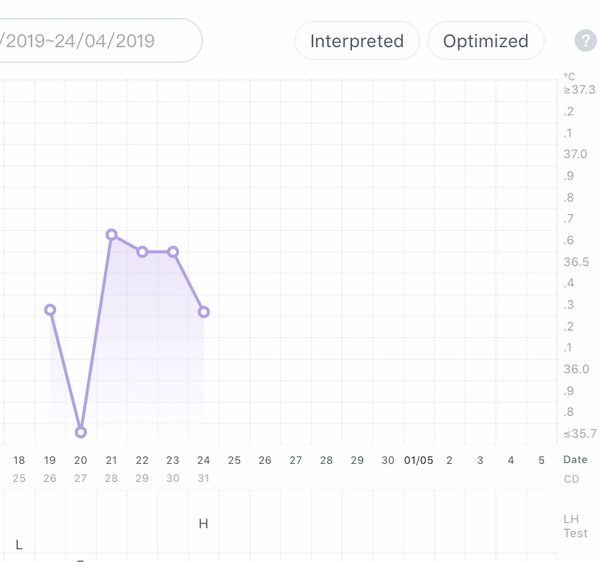Click date 18 on the date axis
Image resolution: width=600 pixels, height=562 pixels.
[x=19, y=460]
